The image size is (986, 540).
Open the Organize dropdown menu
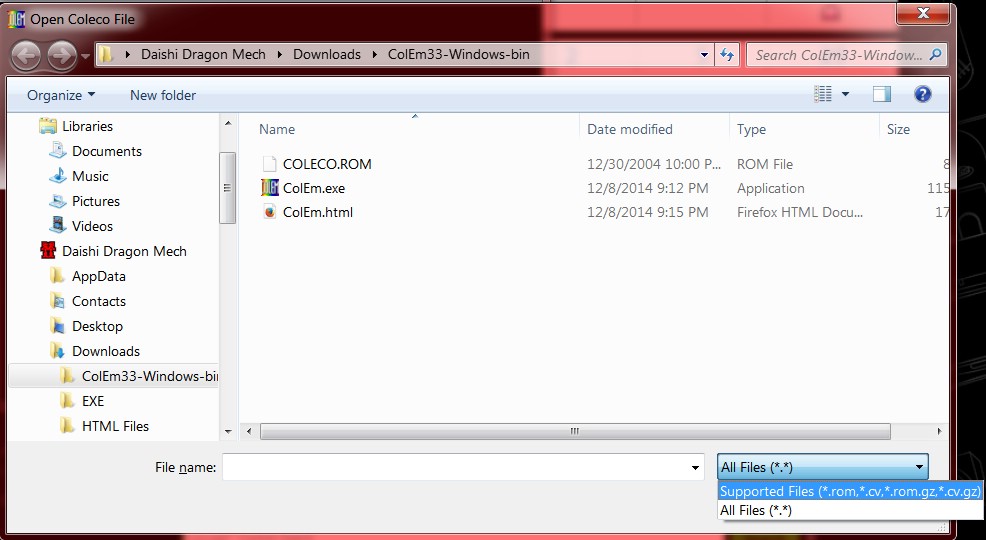point(61,95)
